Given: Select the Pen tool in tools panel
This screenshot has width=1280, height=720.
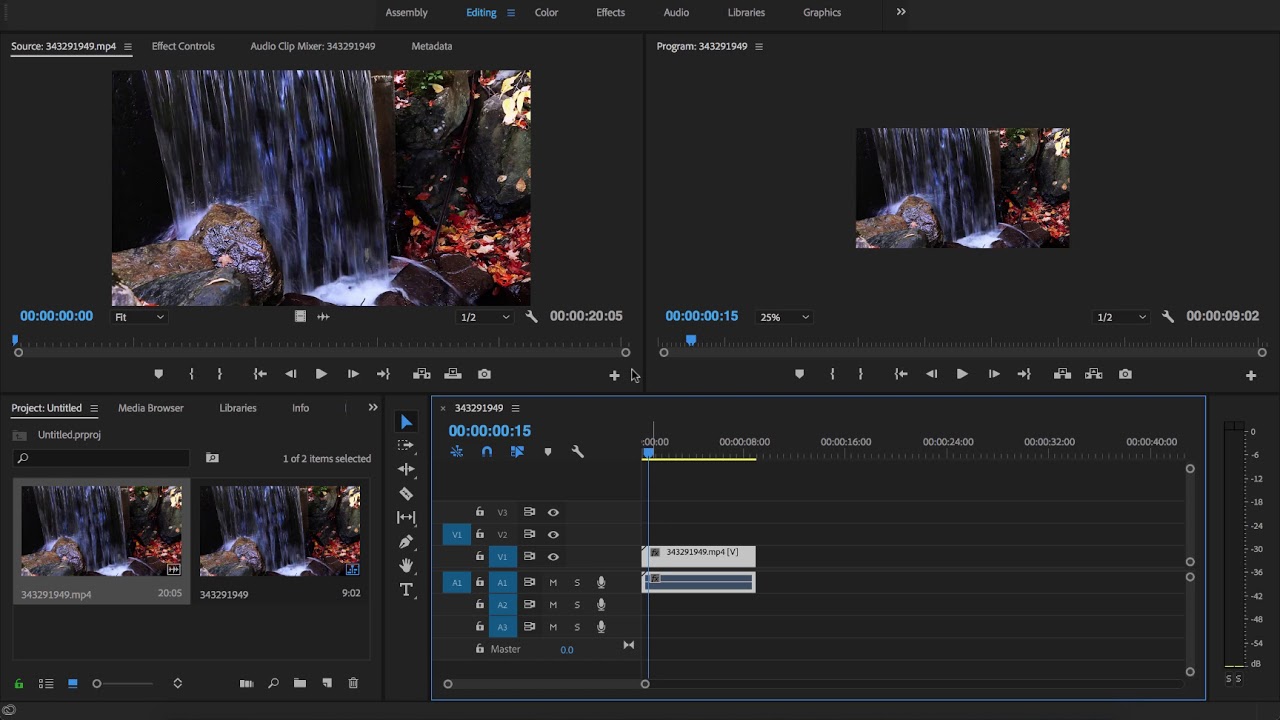Looking at the screenshot, I should tap(406, 542).
